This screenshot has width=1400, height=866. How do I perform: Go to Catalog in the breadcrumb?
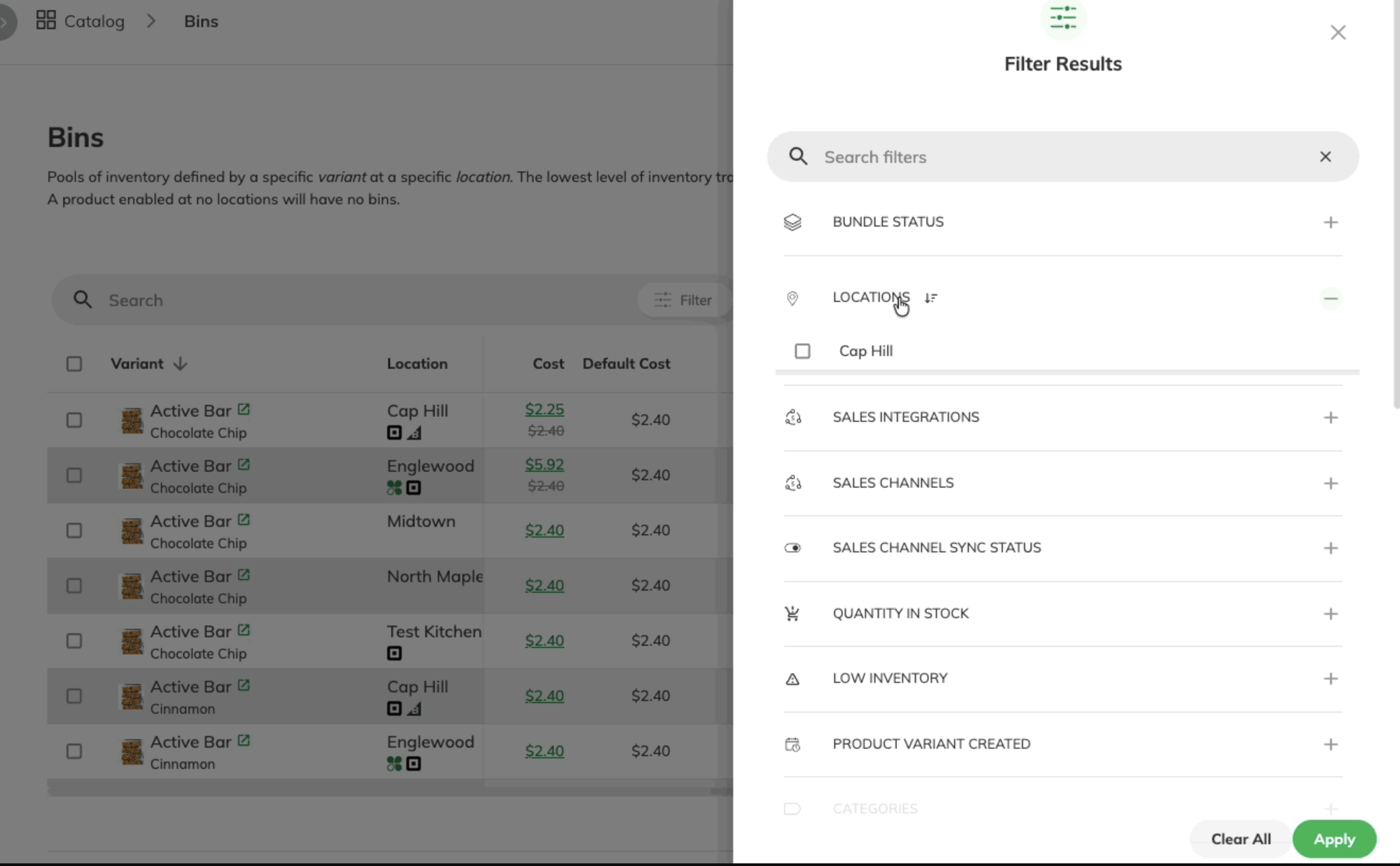coord(94,21)
